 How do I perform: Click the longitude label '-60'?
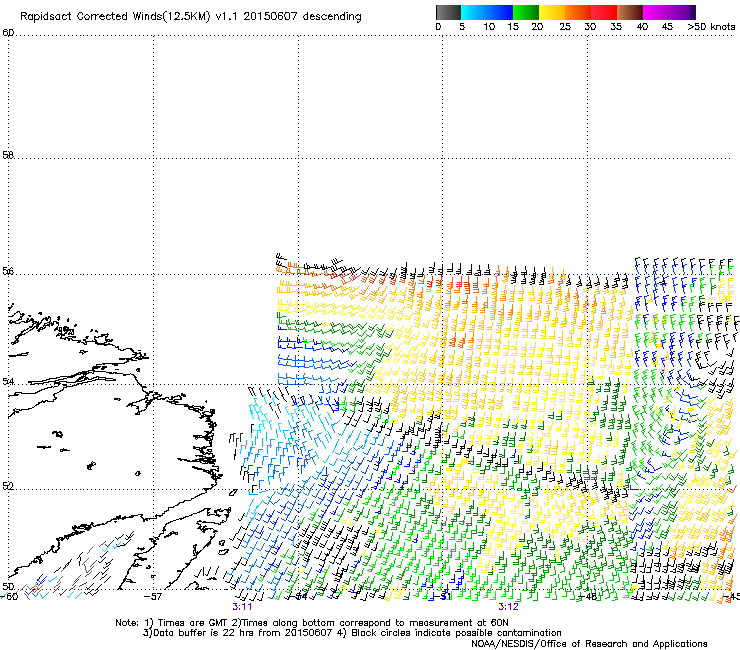tap(9, 597)
